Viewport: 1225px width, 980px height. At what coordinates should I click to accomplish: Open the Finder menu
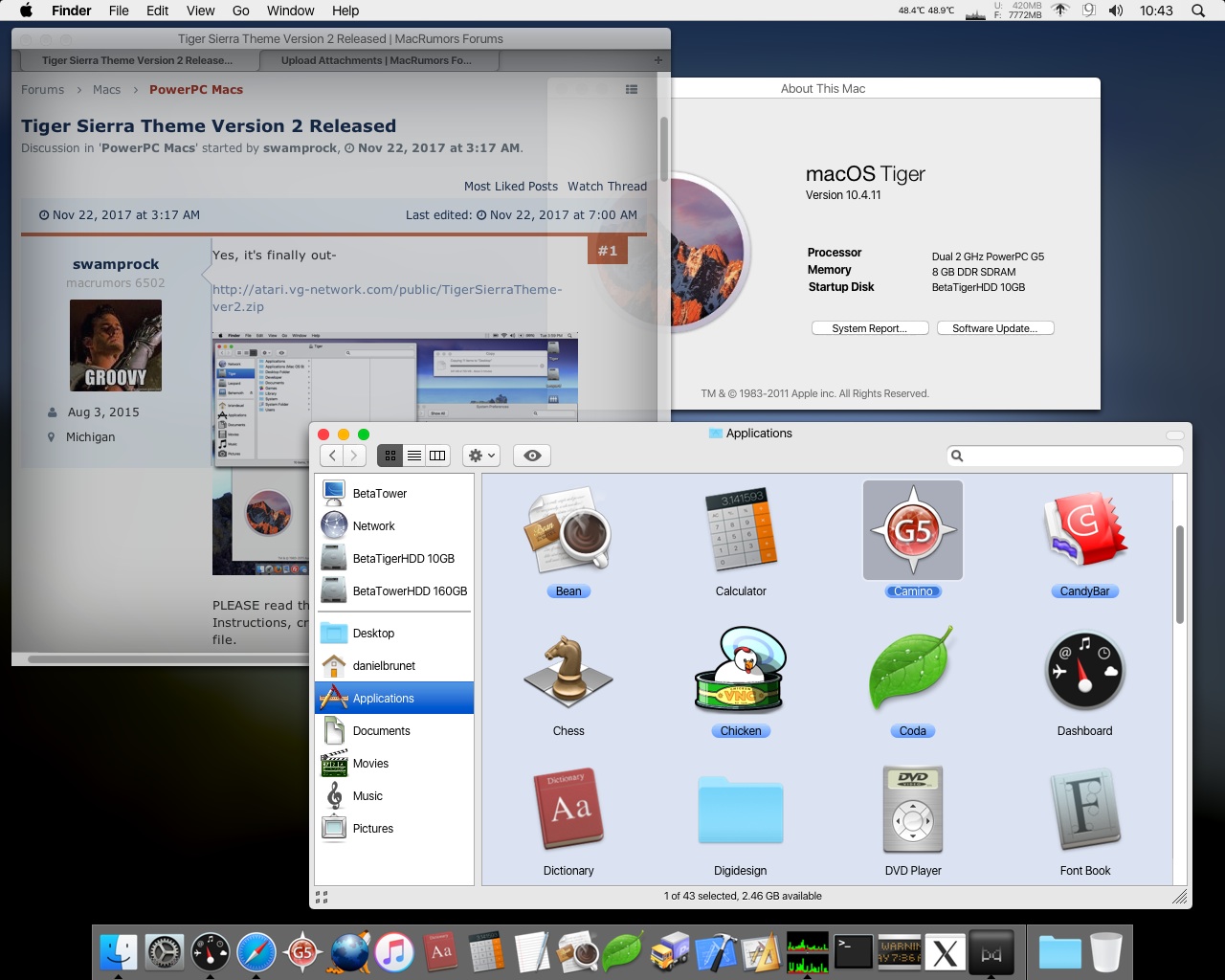click(72, 11)
